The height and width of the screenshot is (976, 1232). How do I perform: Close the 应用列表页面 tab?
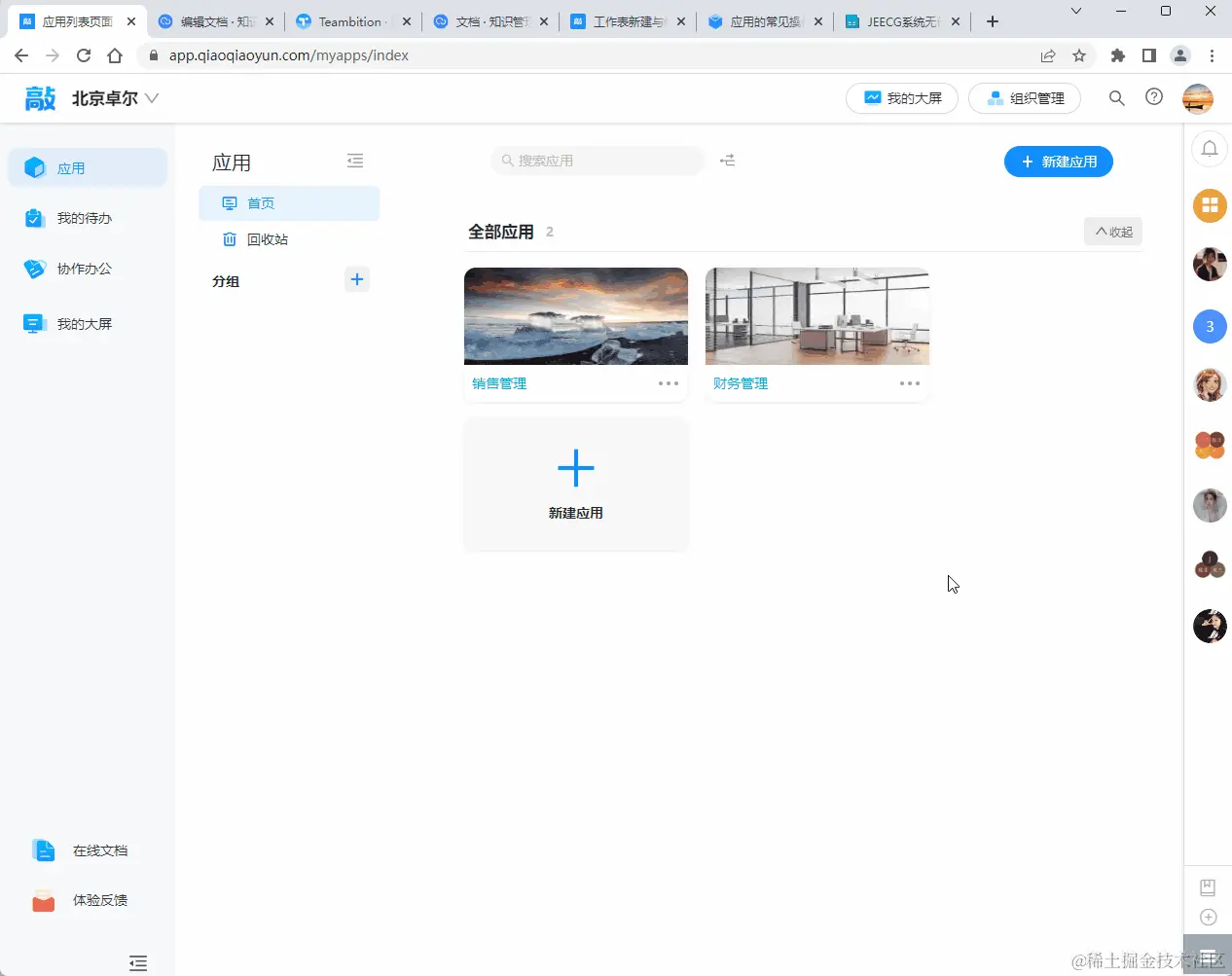click(x=131, y=21)
